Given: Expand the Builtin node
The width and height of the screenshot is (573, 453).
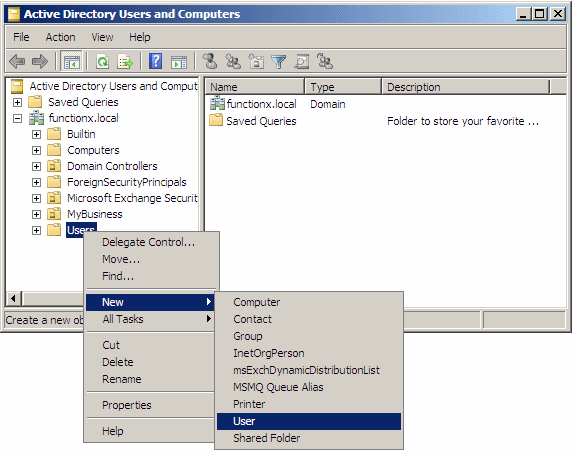Looking at the screenshot, I should click(x=36, y=134).
